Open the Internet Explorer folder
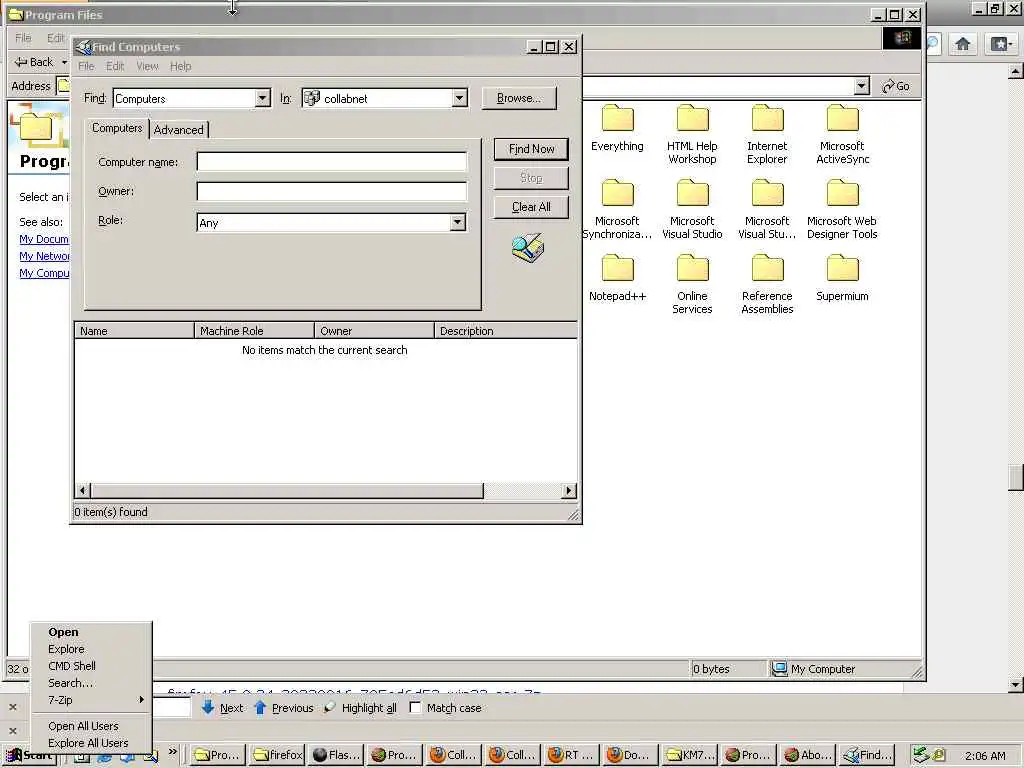1024x768 pixels. (x=767, y=135)
